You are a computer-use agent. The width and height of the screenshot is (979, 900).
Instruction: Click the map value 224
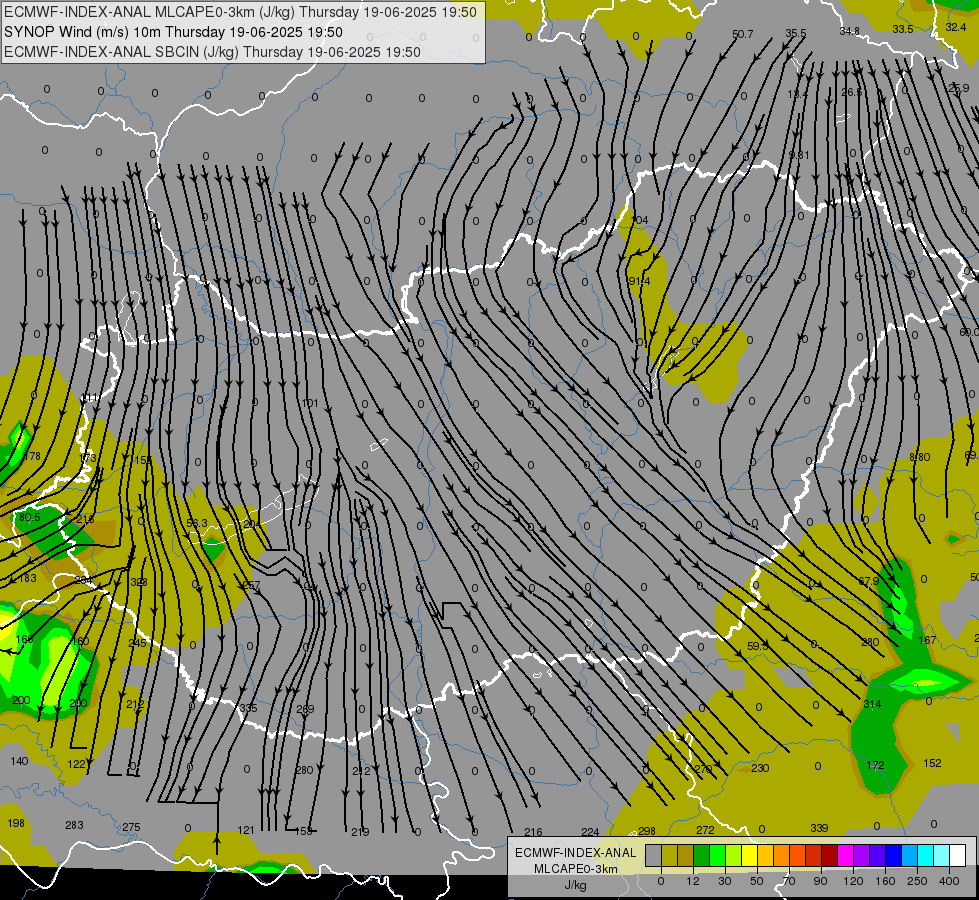[590, 832]
